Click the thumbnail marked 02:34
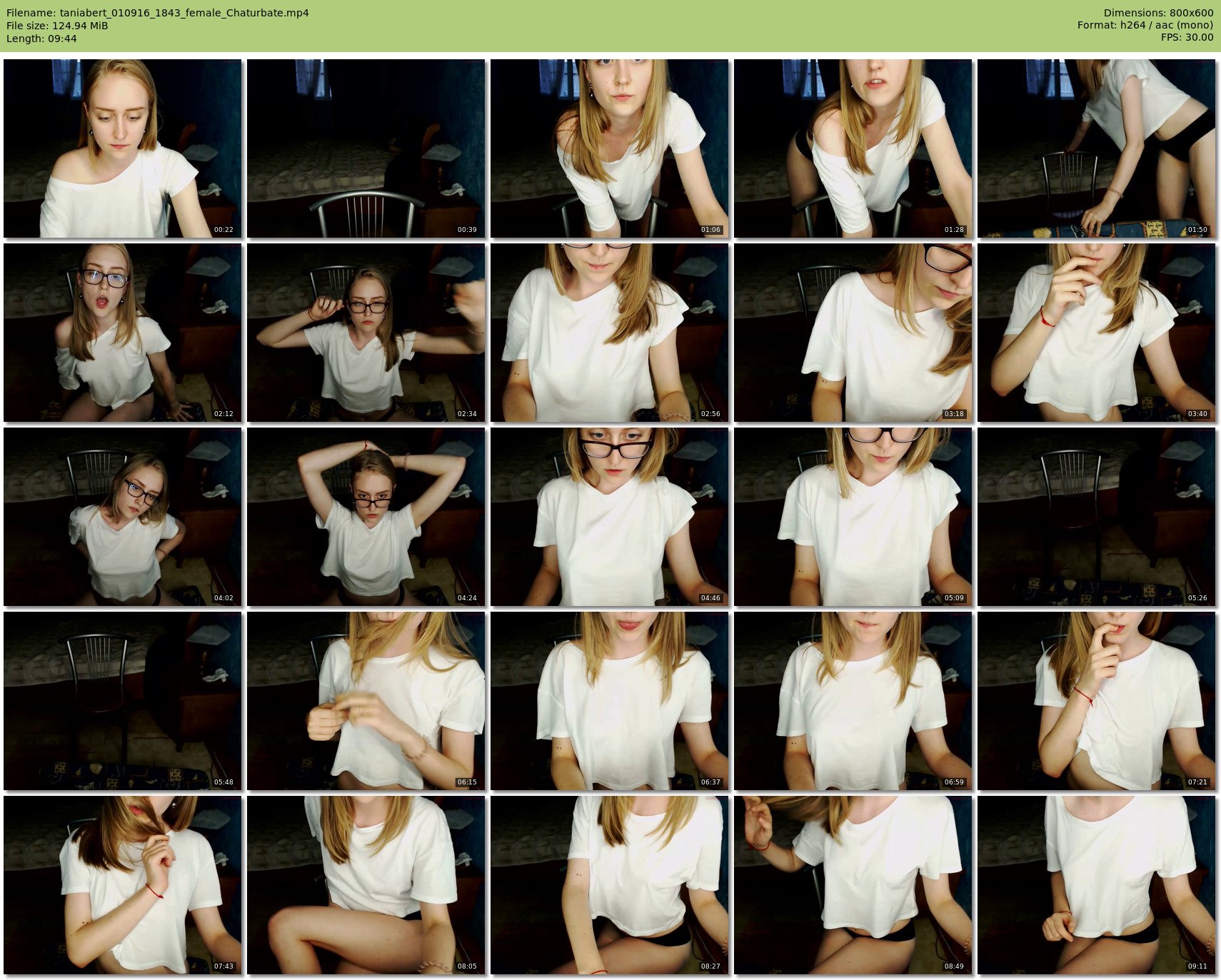 tap(366, 333)
